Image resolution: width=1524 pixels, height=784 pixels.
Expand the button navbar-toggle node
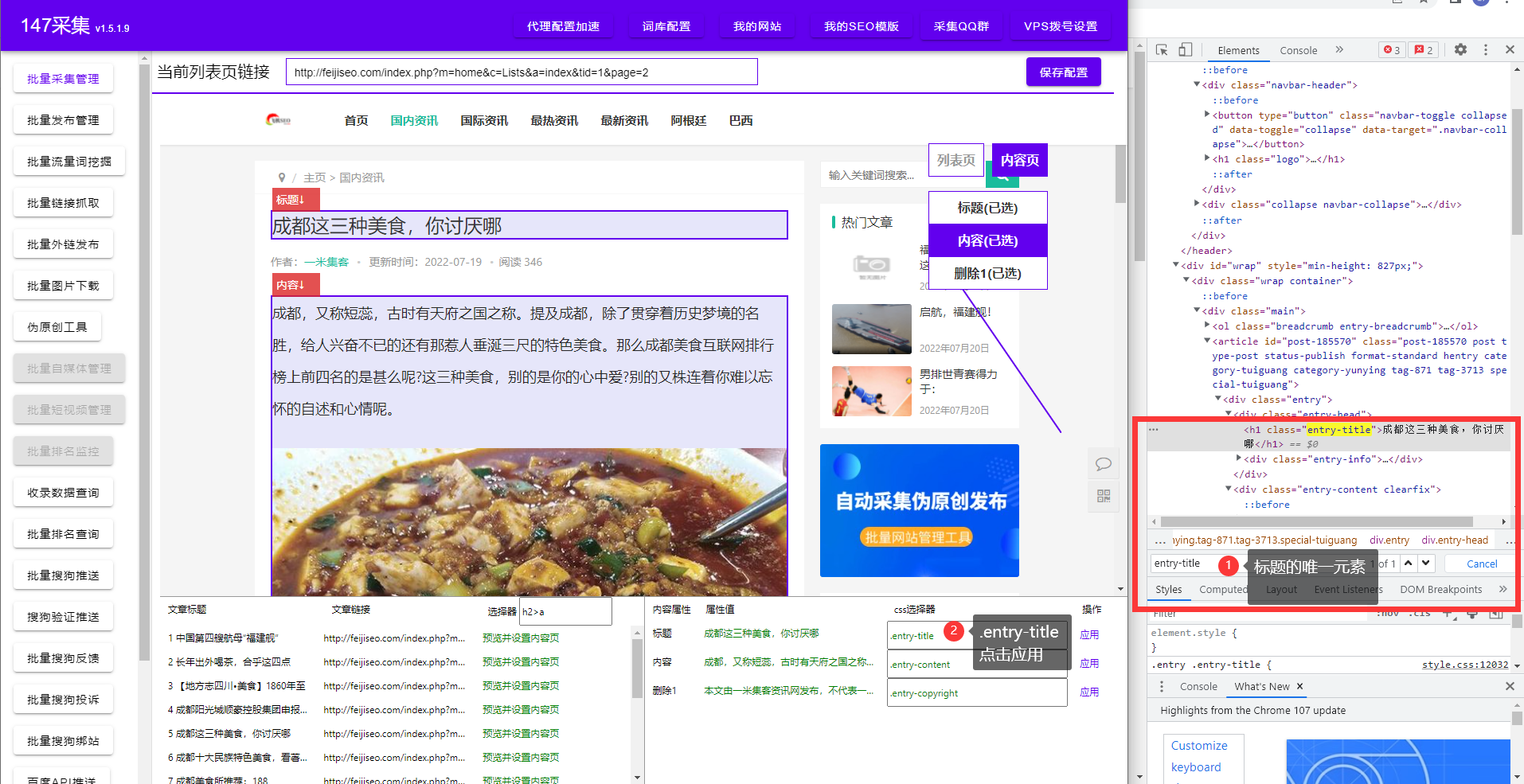[x=1207, y=115]
